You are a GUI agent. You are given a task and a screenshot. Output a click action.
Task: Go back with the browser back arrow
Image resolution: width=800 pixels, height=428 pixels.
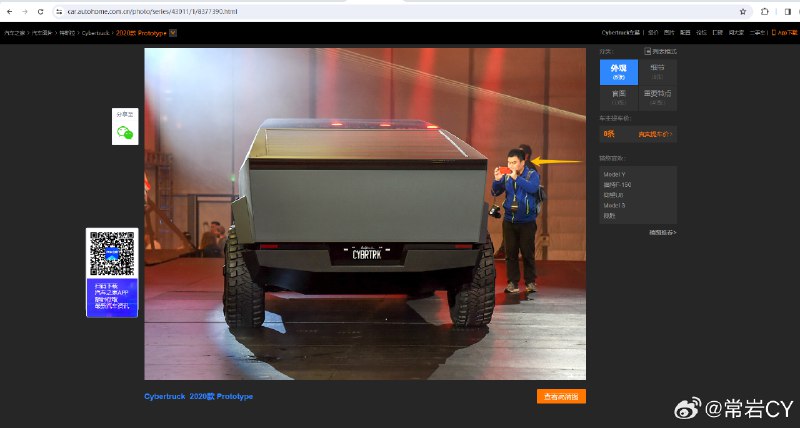tap(9, 11)
